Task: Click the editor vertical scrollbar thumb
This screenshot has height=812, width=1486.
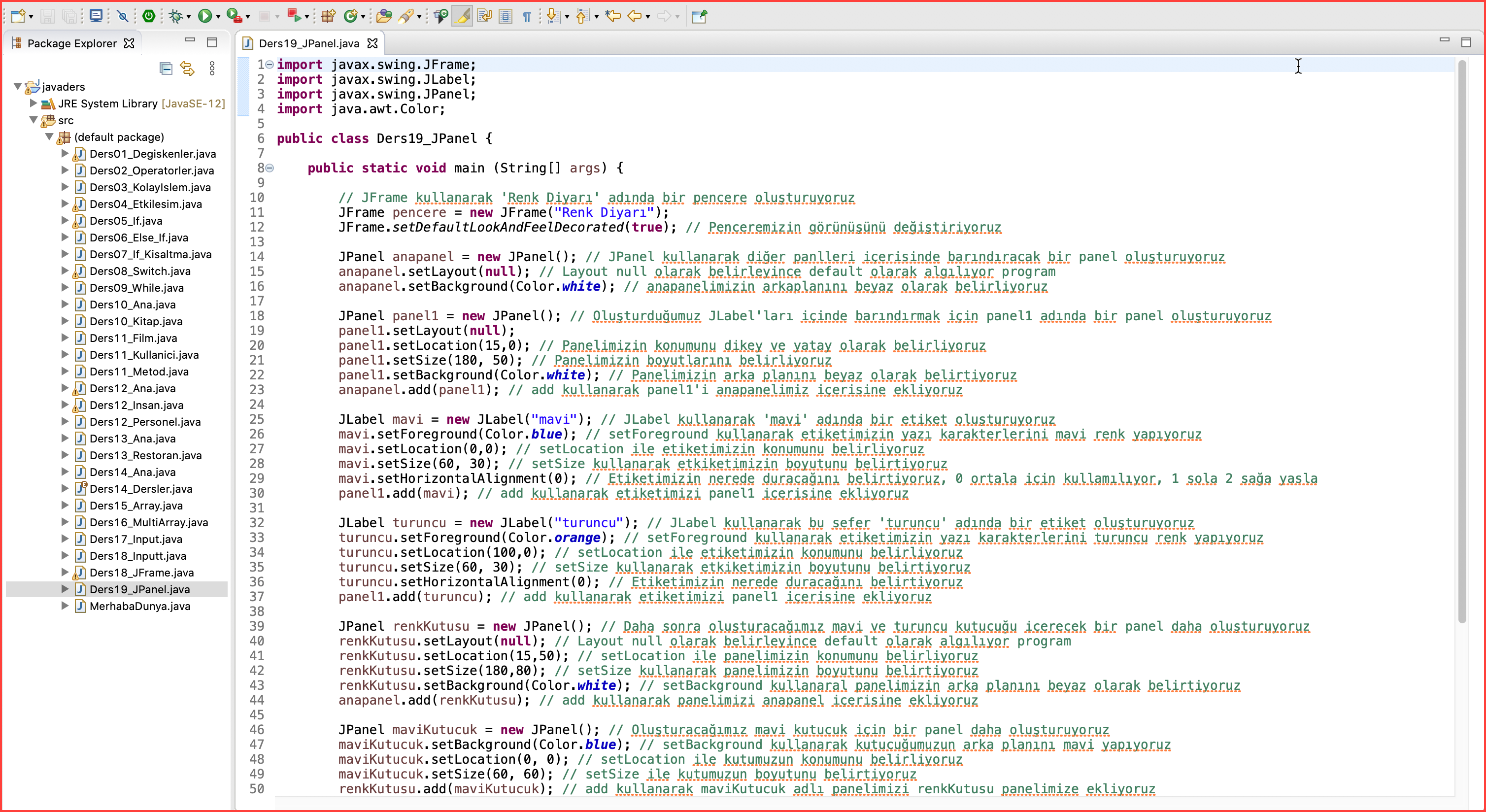Action: click(x=1461, y=340)
